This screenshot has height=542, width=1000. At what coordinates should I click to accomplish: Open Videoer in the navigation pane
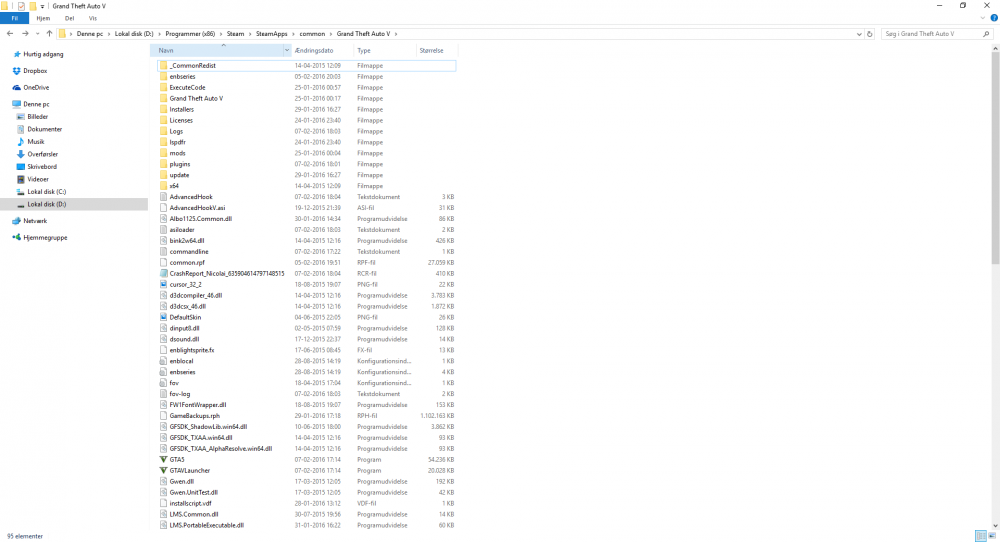click(38, 179)
